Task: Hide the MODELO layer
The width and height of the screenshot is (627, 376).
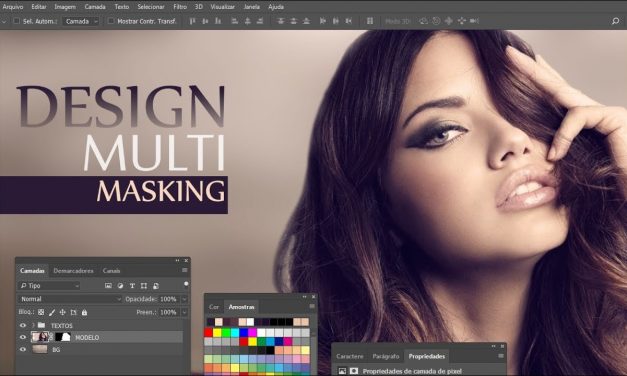Action: point(23,337)
